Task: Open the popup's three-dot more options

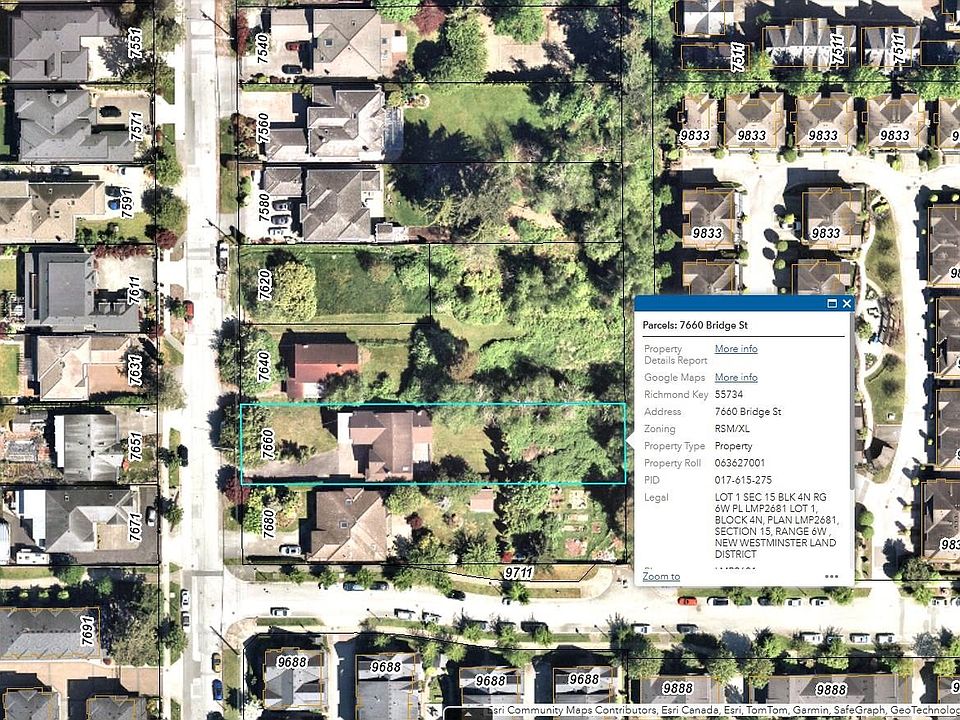Action: tap(831, 576)
